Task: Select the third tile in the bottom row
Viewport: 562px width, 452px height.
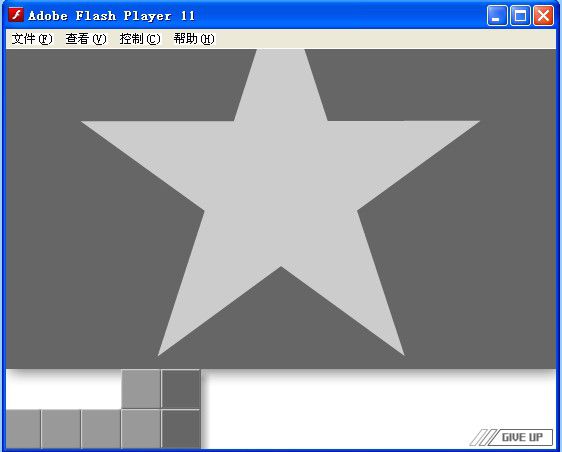Action: (101, 429)
